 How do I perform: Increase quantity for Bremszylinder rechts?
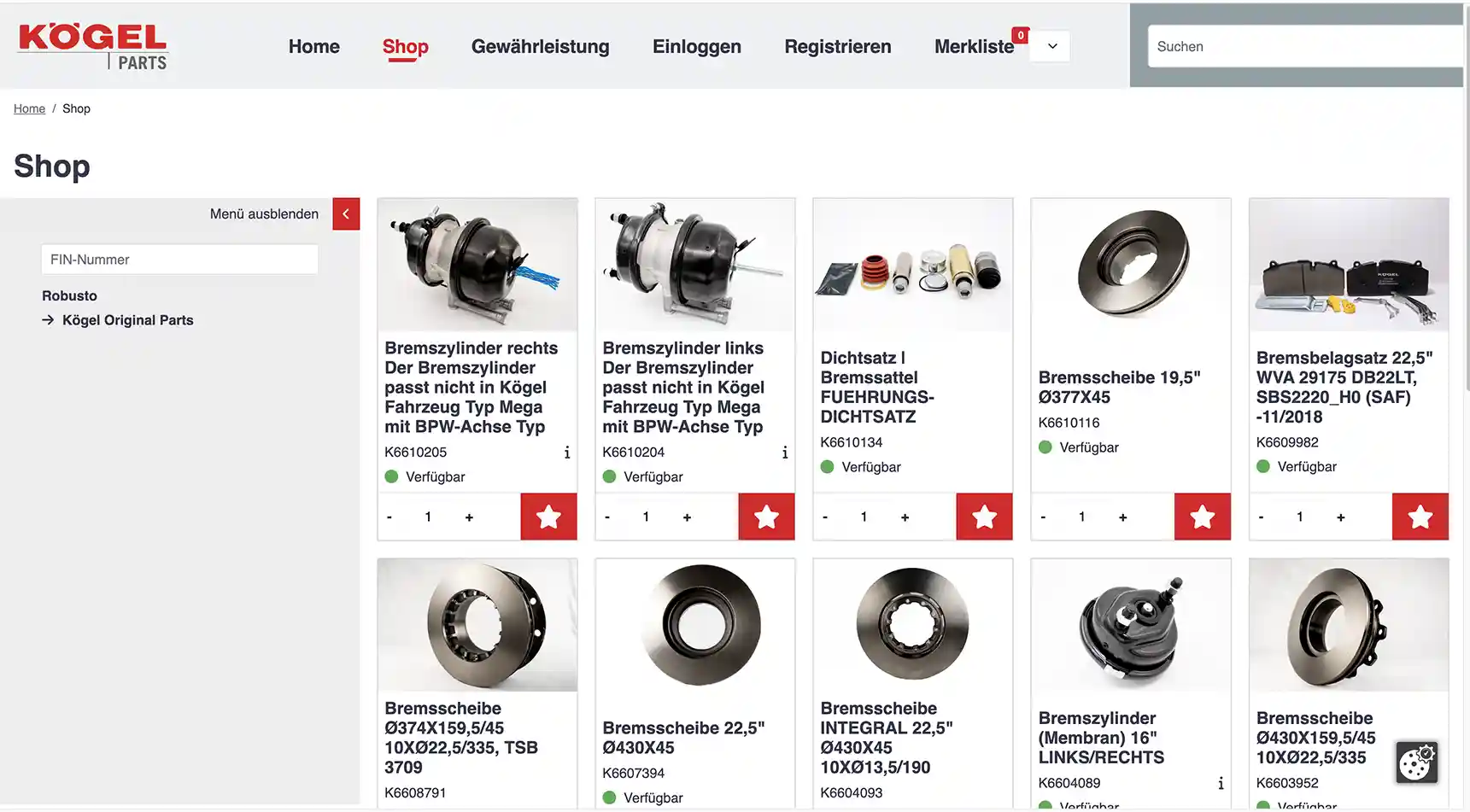[469, 517]
